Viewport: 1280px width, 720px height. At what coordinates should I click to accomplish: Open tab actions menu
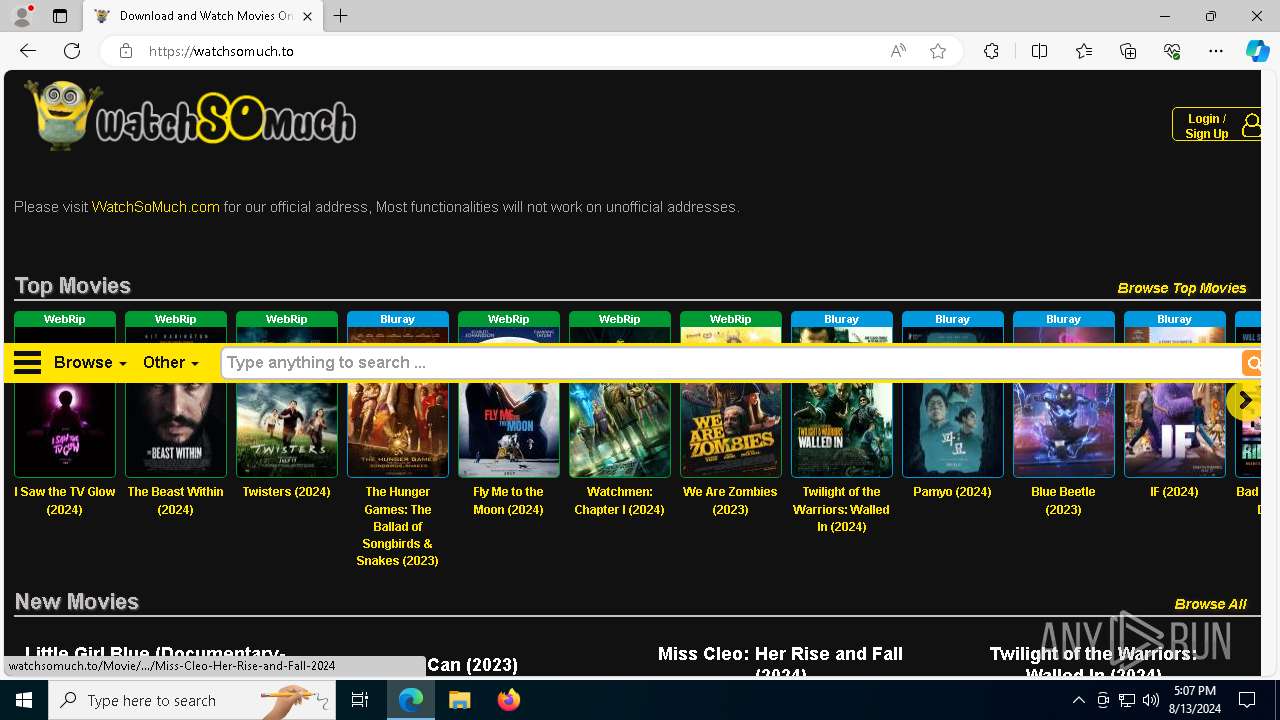coord(60,16)
